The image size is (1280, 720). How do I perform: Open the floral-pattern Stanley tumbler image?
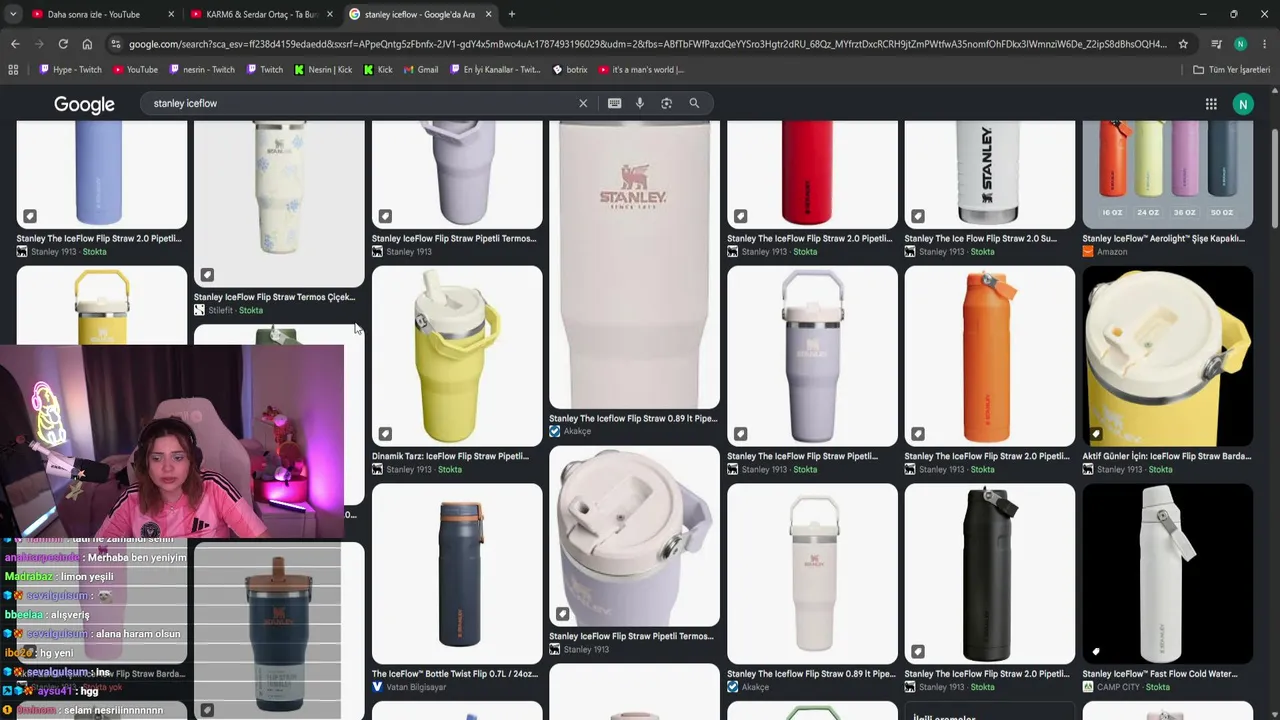[x=279, y=203]
